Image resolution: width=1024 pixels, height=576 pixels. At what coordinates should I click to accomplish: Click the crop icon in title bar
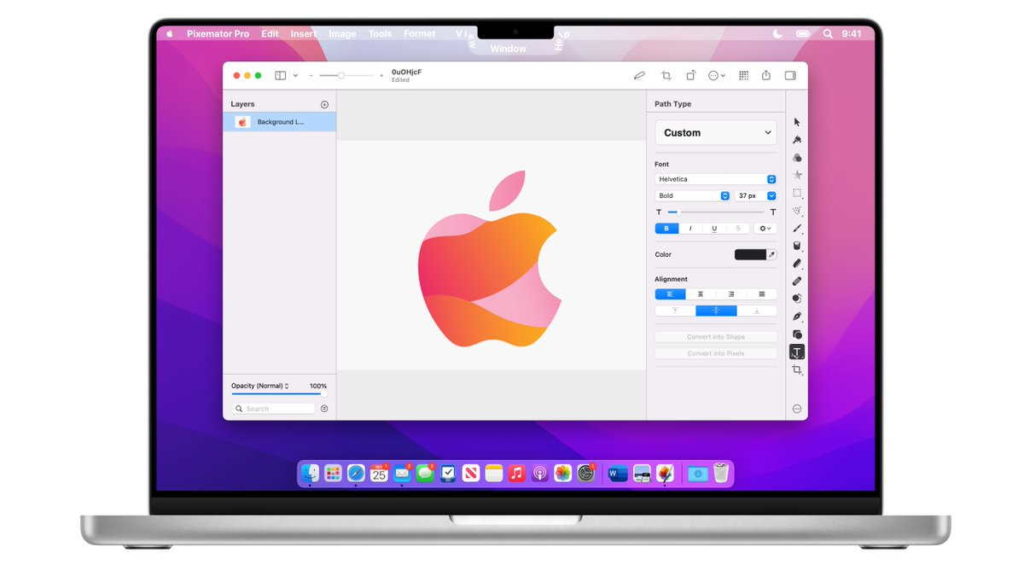pos(666,76)
